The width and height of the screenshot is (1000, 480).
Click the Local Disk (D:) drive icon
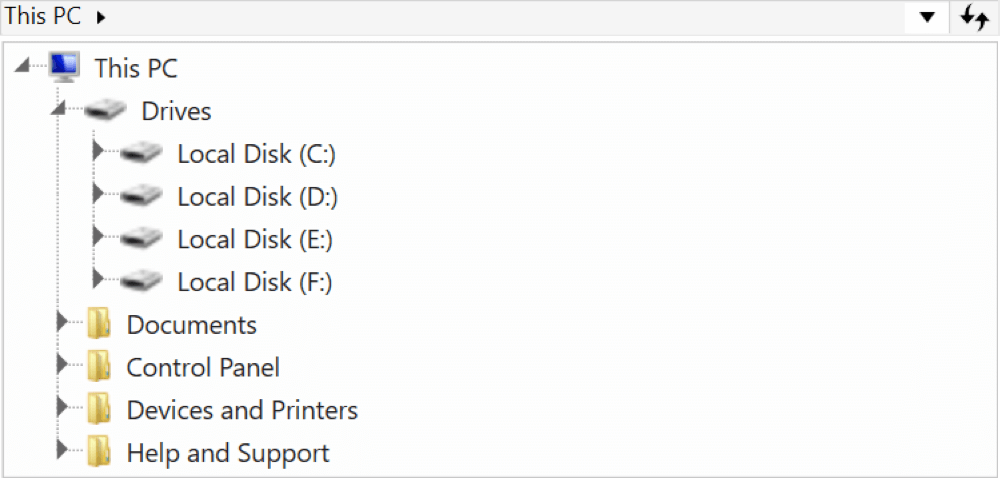(140, 196)
